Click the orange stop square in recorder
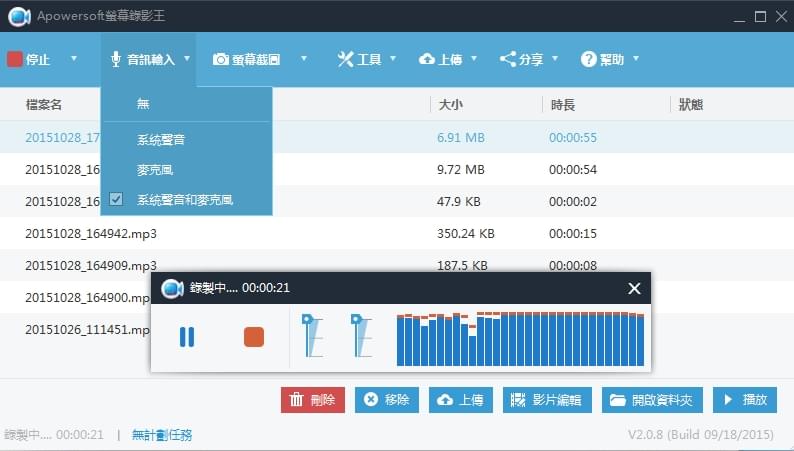Image resolution: width=794 pixels, height=451 pixels. 254,337
